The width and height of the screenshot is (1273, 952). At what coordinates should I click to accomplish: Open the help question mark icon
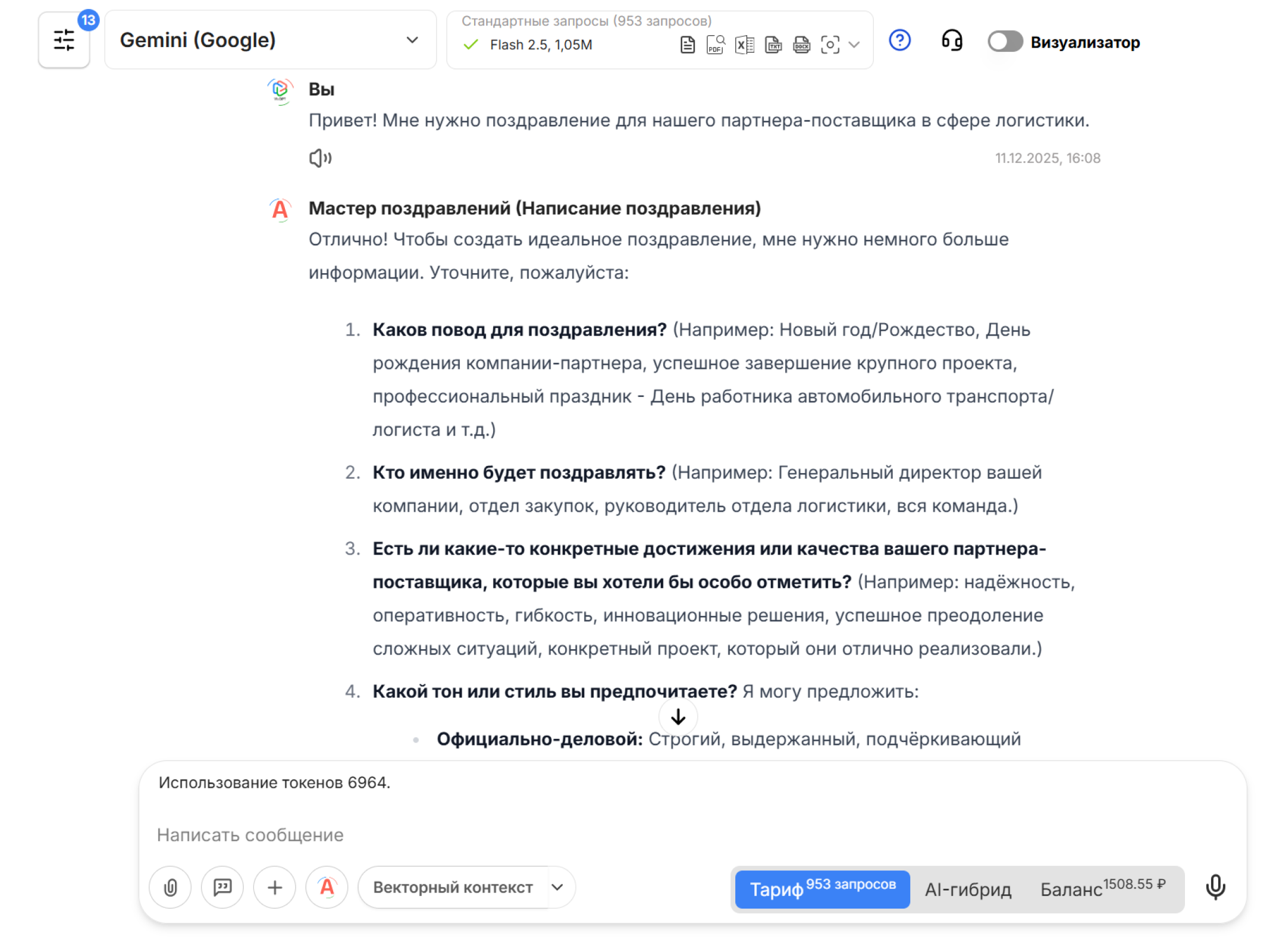pos(899,40)
